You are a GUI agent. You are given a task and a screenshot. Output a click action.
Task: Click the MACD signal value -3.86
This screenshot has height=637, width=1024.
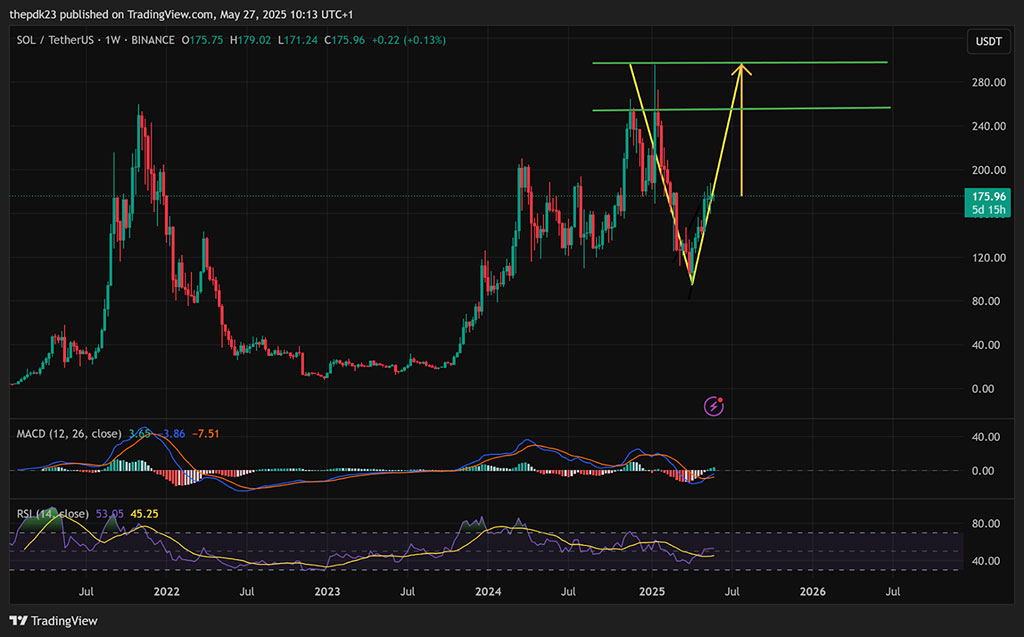pyautogui.click(x=171, y=434)
